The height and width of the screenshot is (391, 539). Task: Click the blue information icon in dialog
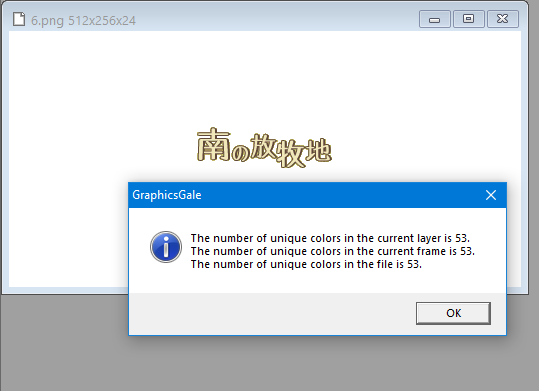[x=166, y=247]
